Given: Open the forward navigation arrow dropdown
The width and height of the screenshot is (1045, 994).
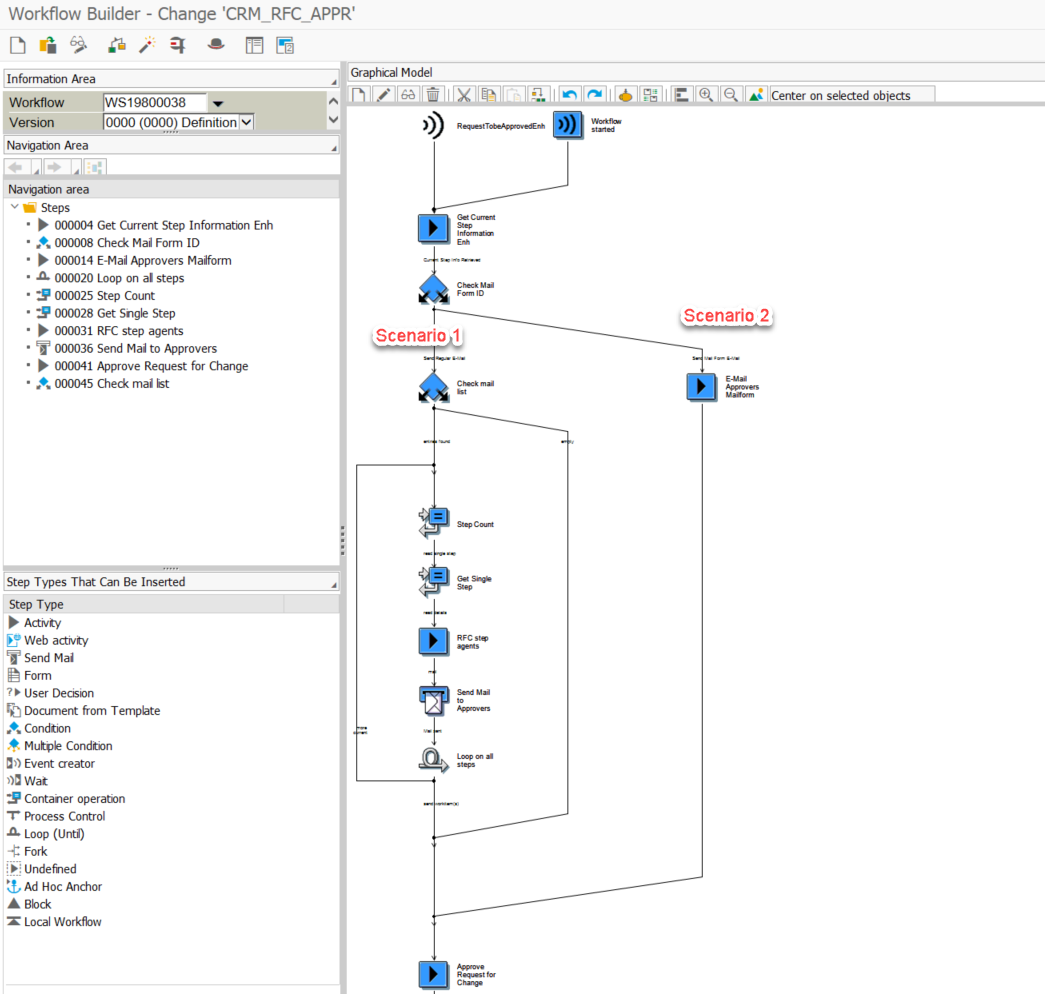Looking at the screenshot, I should (x=76, y=171).
